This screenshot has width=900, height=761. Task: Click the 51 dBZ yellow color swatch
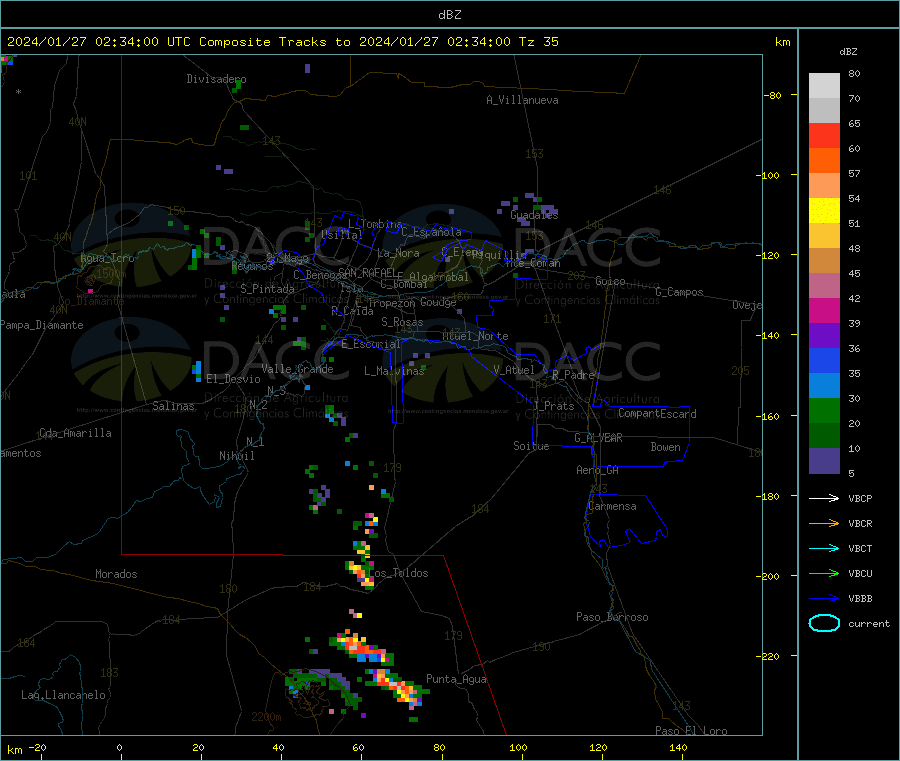tap(824, 211)
